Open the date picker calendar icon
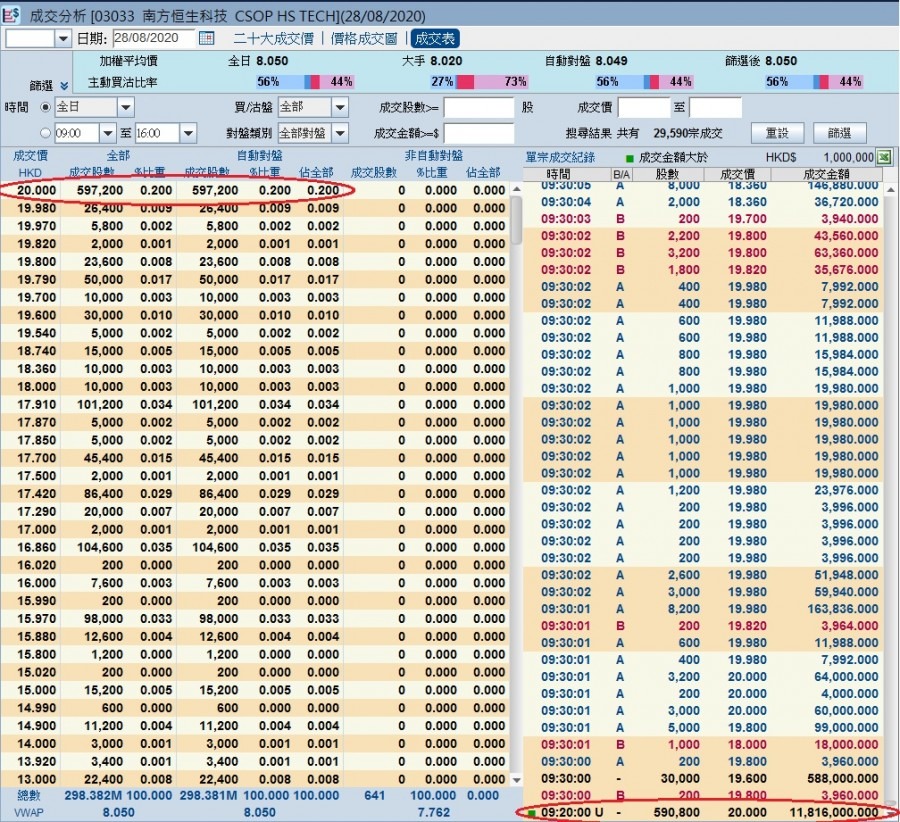 point(207,38)
